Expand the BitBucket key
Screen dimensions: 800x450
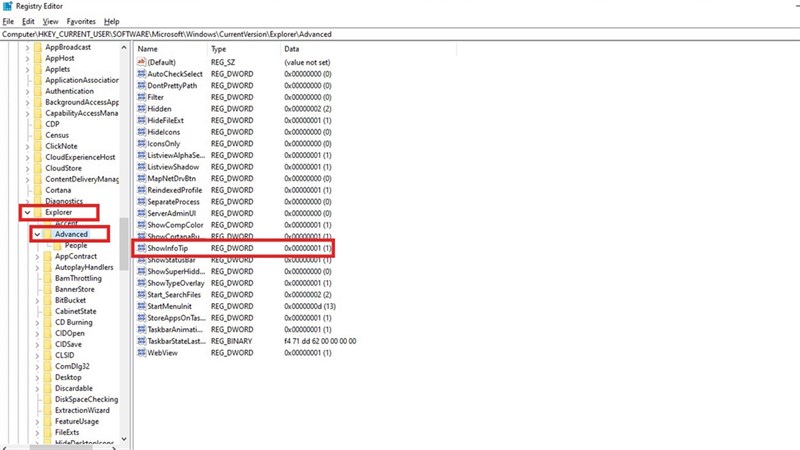pos(37,300)
